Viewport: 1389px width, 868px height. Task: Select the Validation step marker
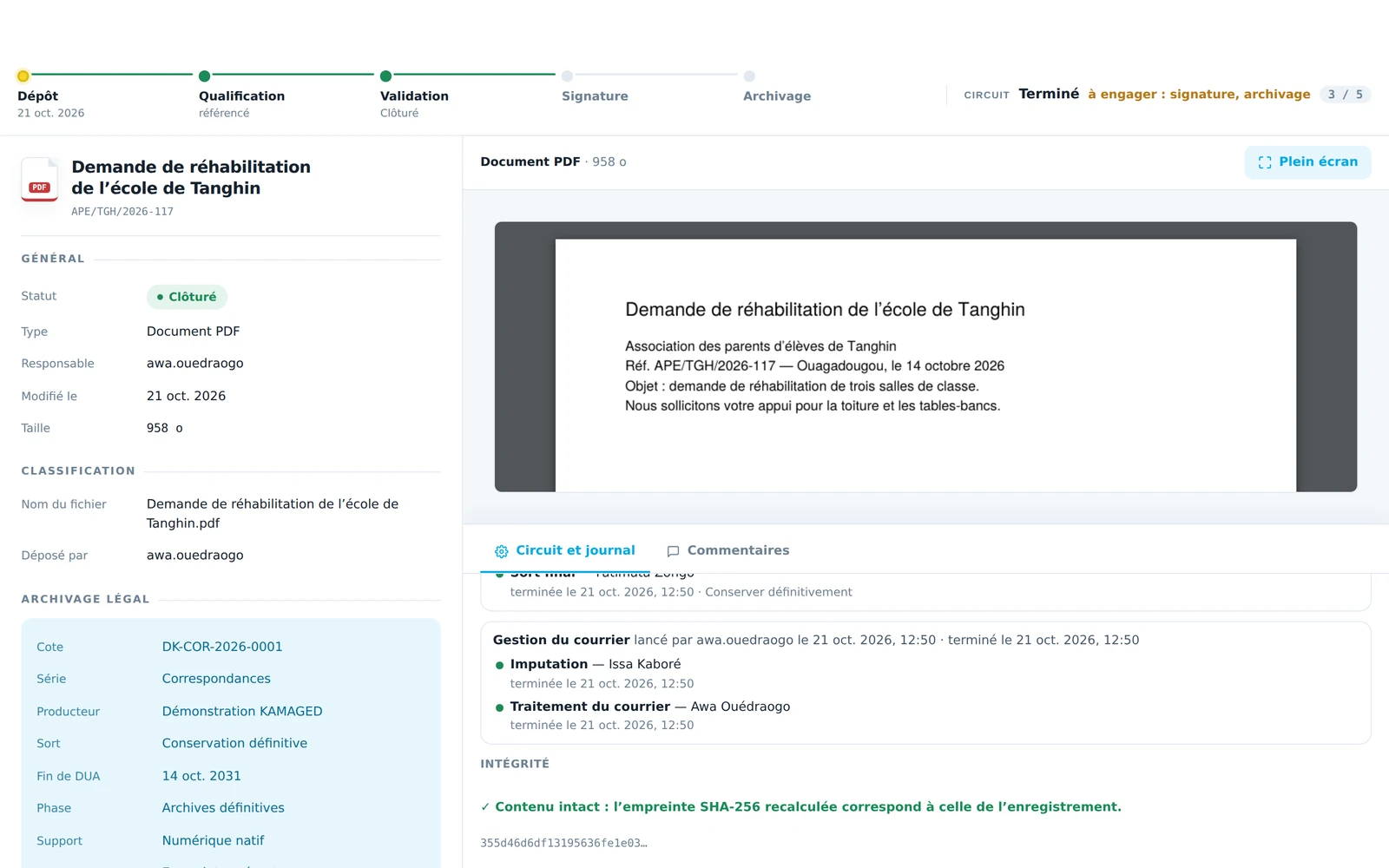386,76
